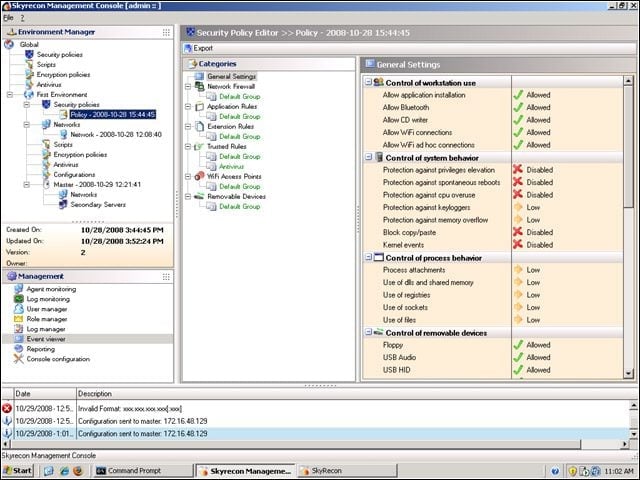Click the Export button

pyautogui.click(x=198, y=48)
